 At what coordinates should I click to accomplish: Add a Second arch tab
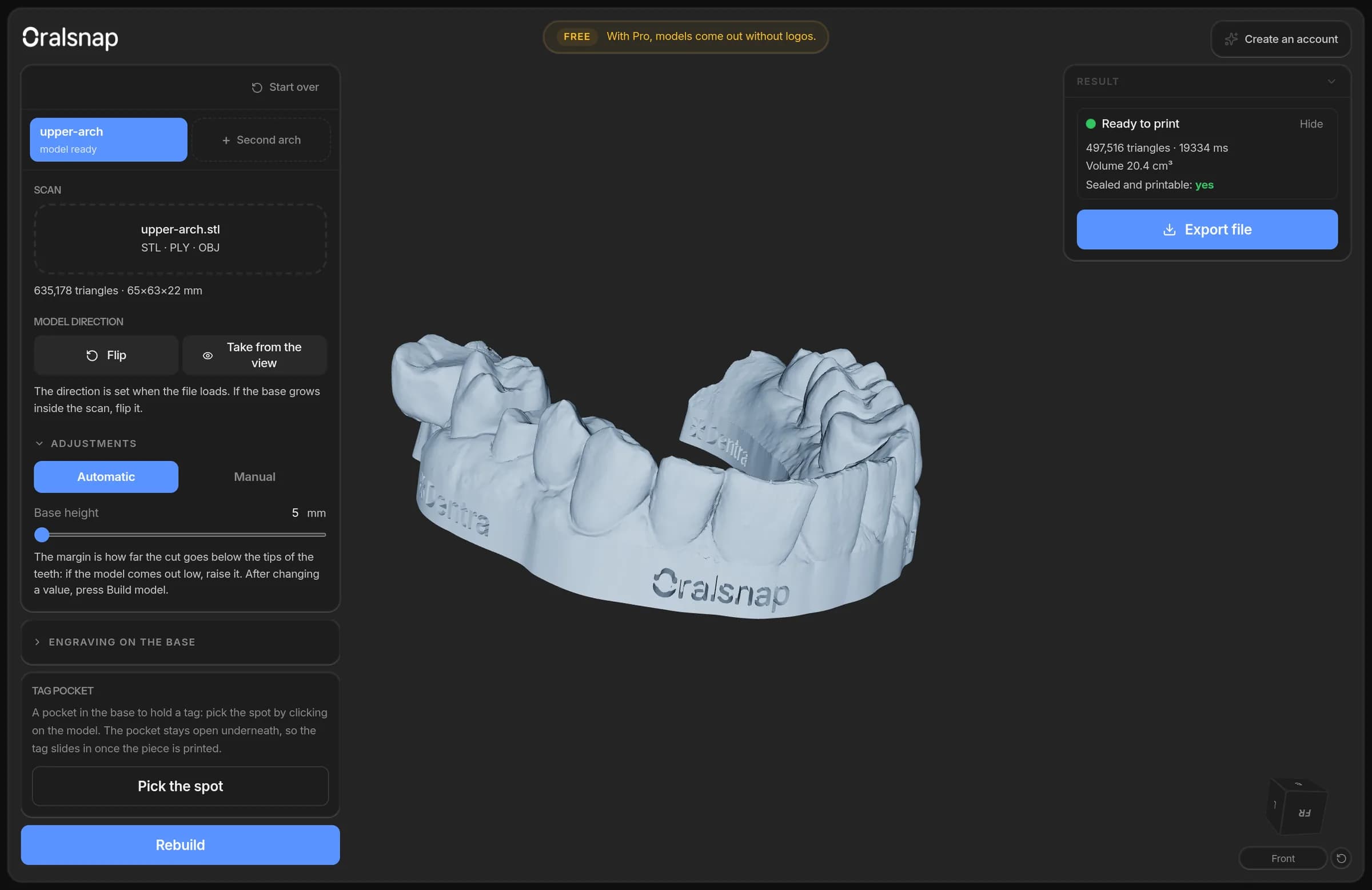click(x=261, y=140)
